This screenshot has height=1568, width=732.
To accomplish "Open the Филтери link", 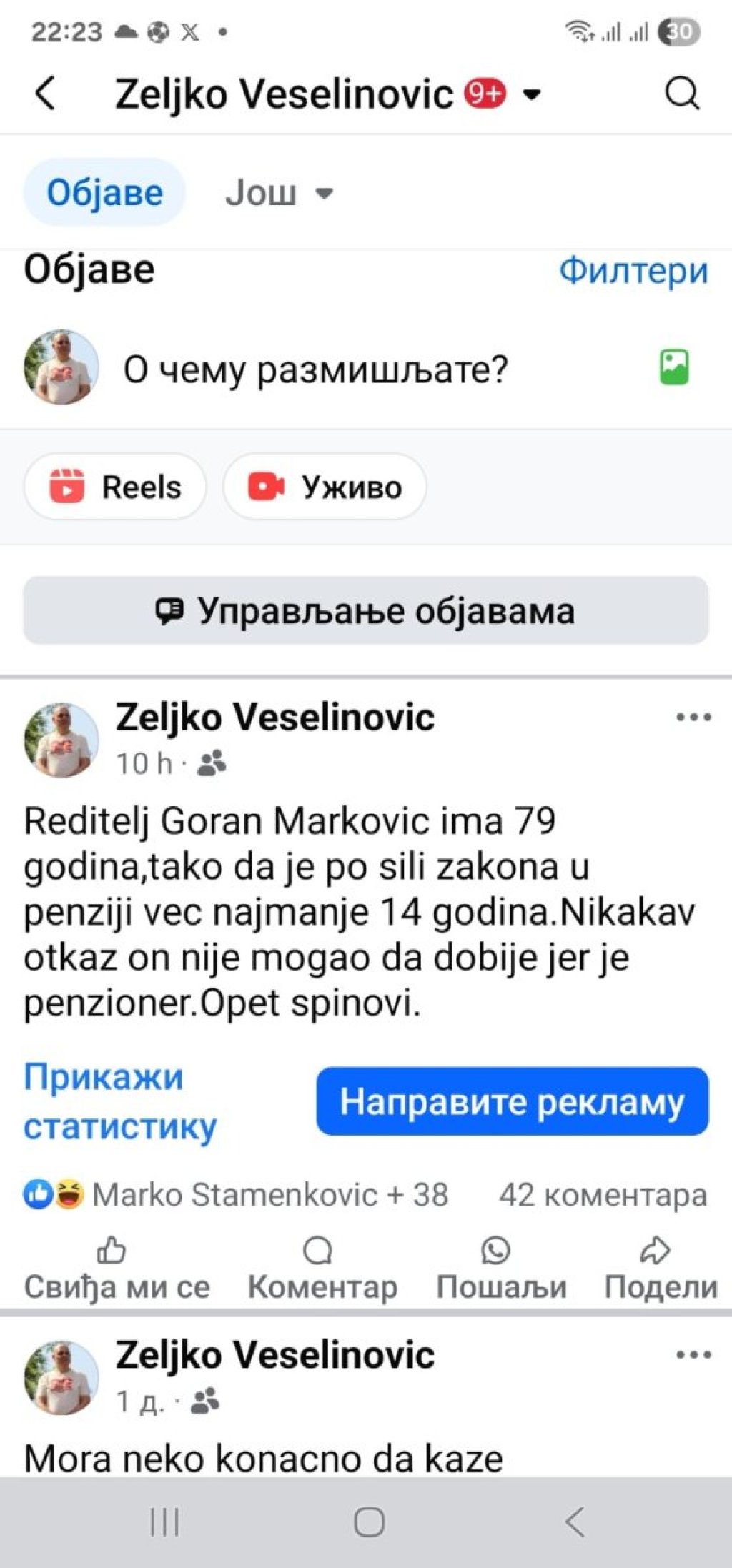I will click(633, 271).
